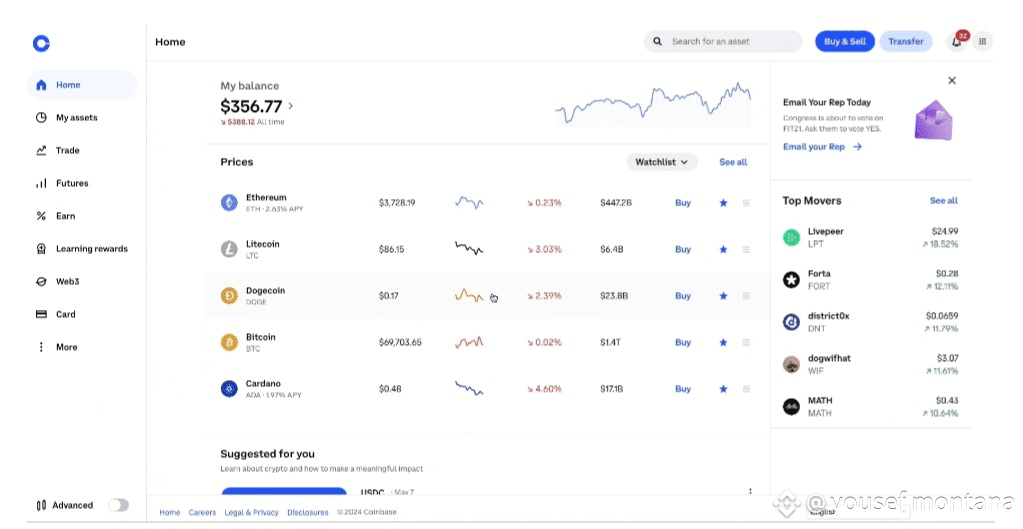Open the apps grid menu icon
This screenshot has height=529, width=1023.
982,42
